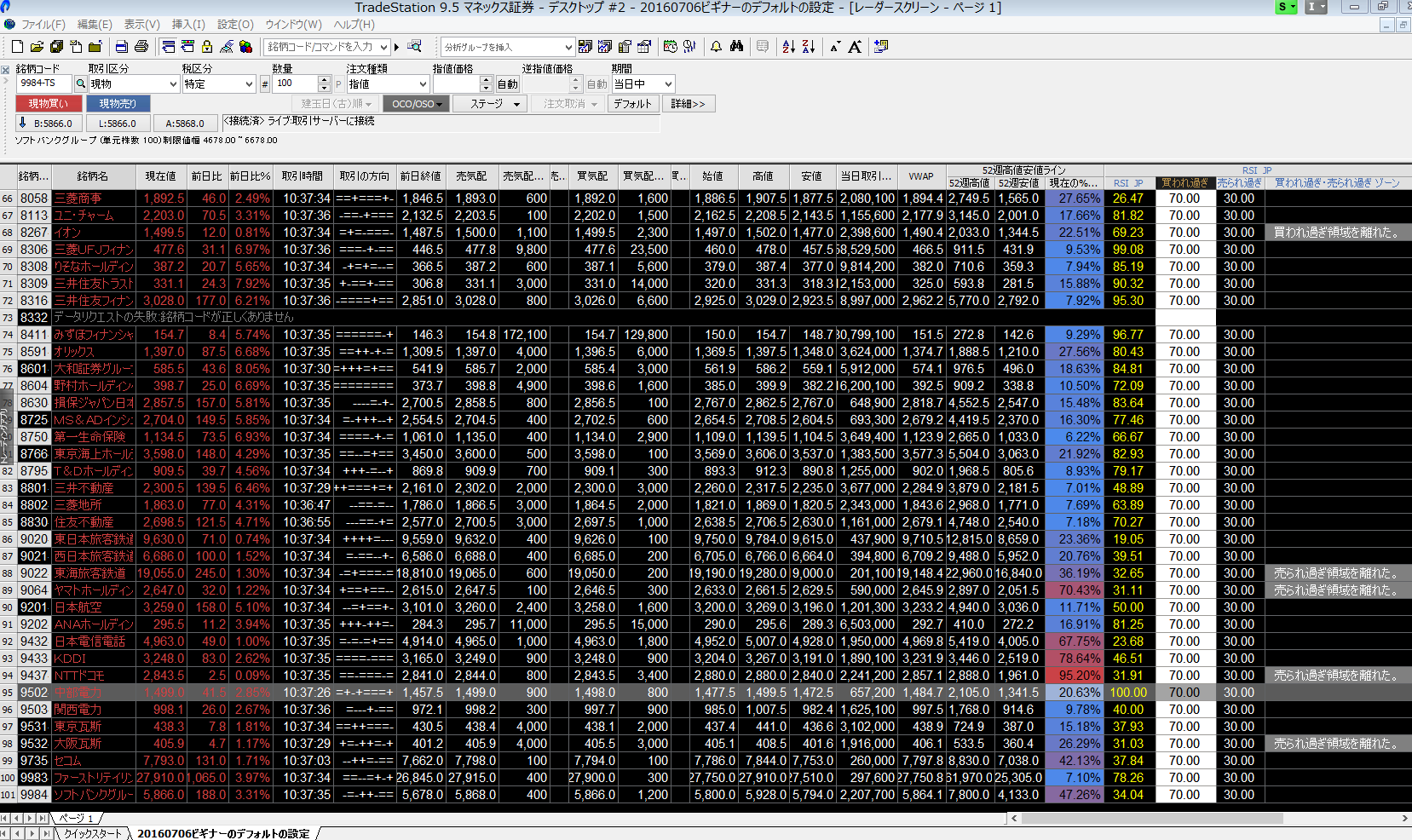
Task: Click the binoculars find icon
Action: [x=736, y=46]
